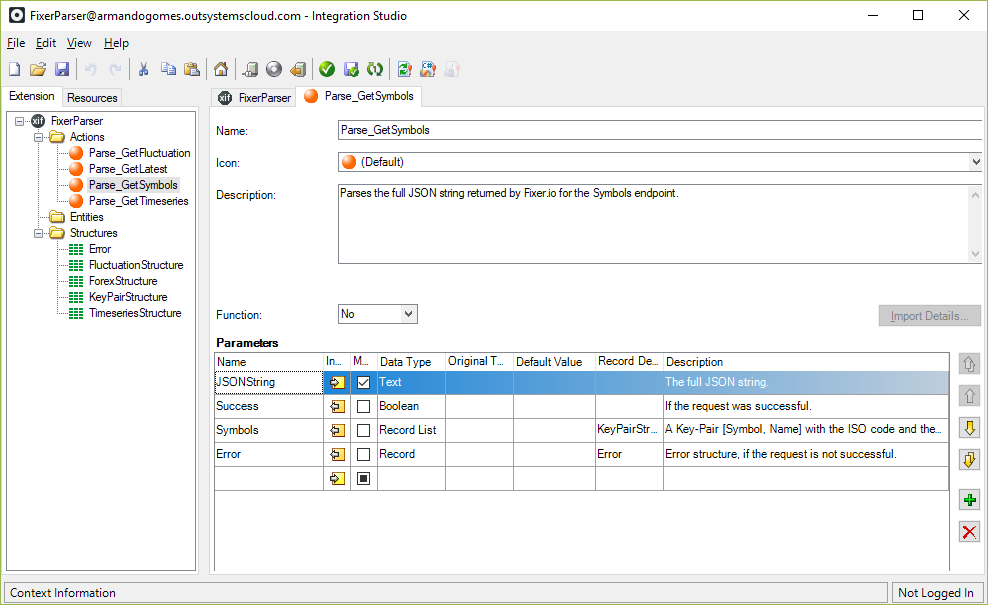Click the Import Details button
The image size is (988, 605).
coord(929,316)
